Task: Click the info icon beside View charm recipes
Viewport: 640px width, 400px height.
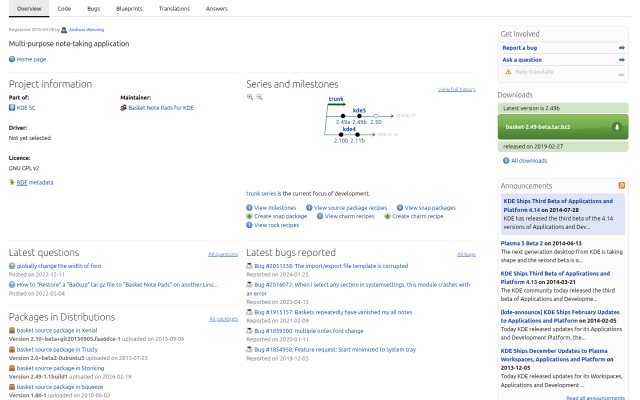Action: click(x=320, y=216)
